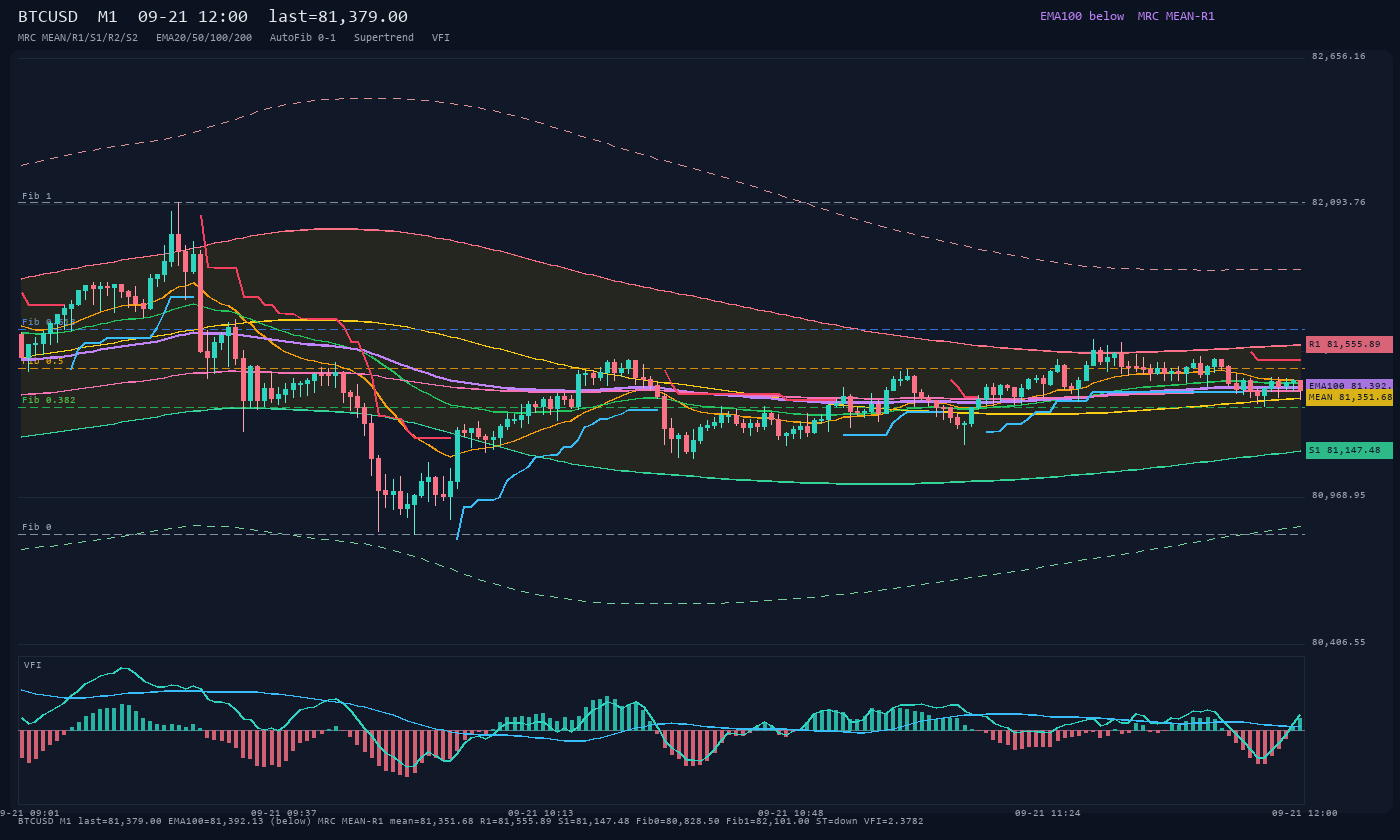The width and height of the screenshot is (1400, 840).
Task: Click the 09-21 10:13 time axis label
Action: (x=541, y=813)
